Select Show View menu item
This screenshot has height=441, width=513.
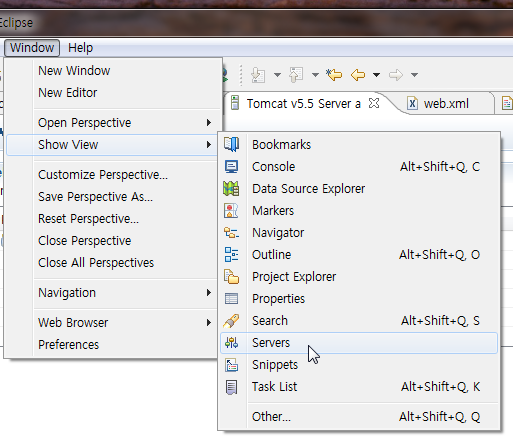click(113, 145)
